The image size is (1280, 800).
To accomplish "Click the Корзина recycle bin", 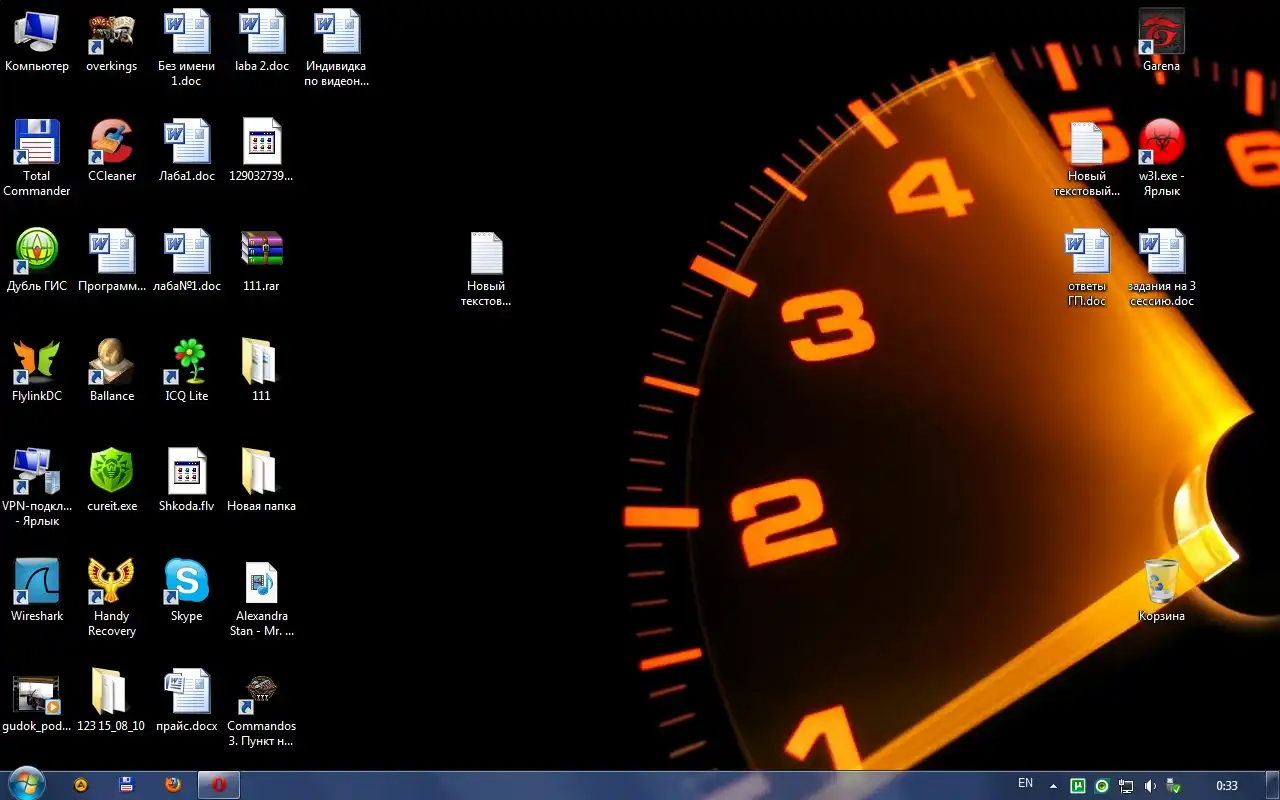I will click(x=1161, y=582).
